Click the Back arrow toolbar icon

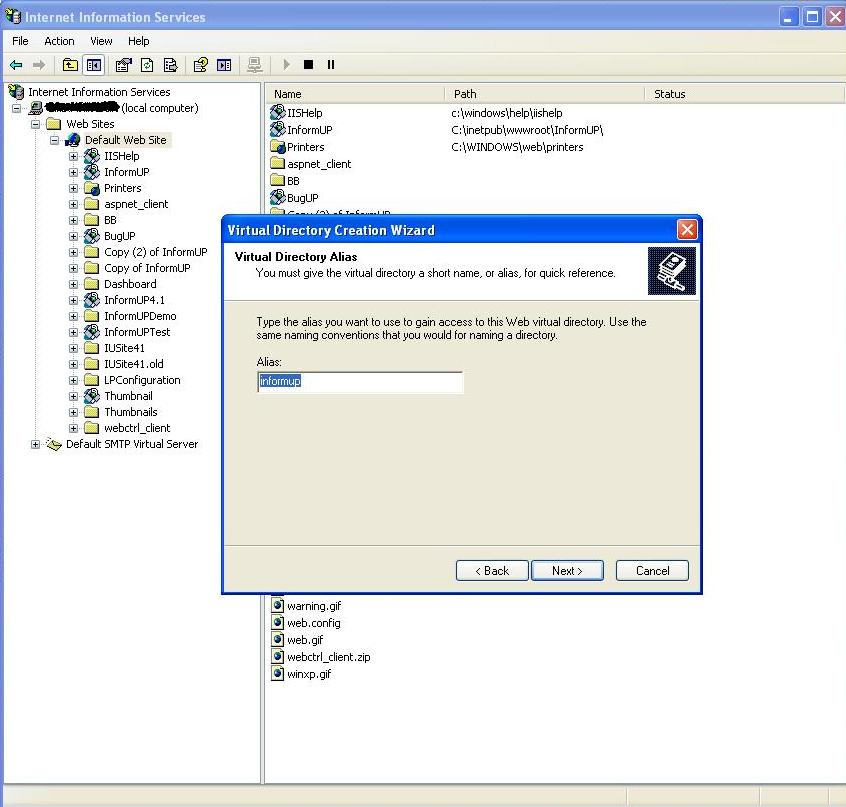(x=16, y=65)
